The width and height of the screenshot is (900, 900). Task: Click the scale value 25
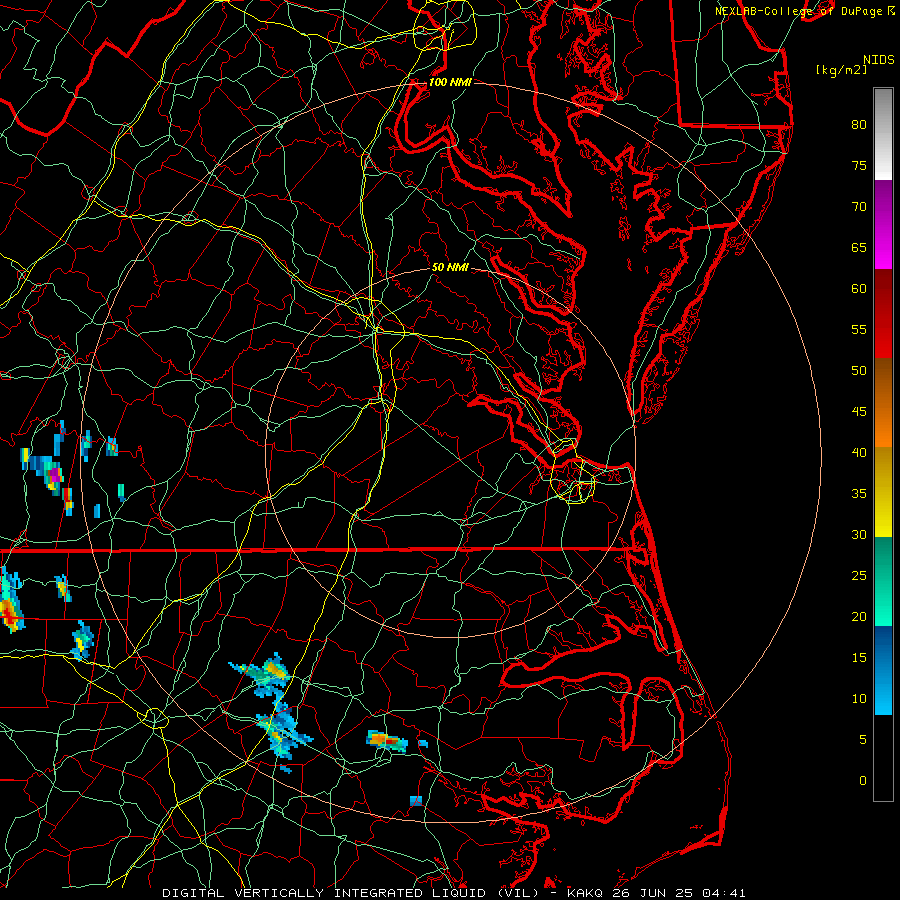point(859,576)
